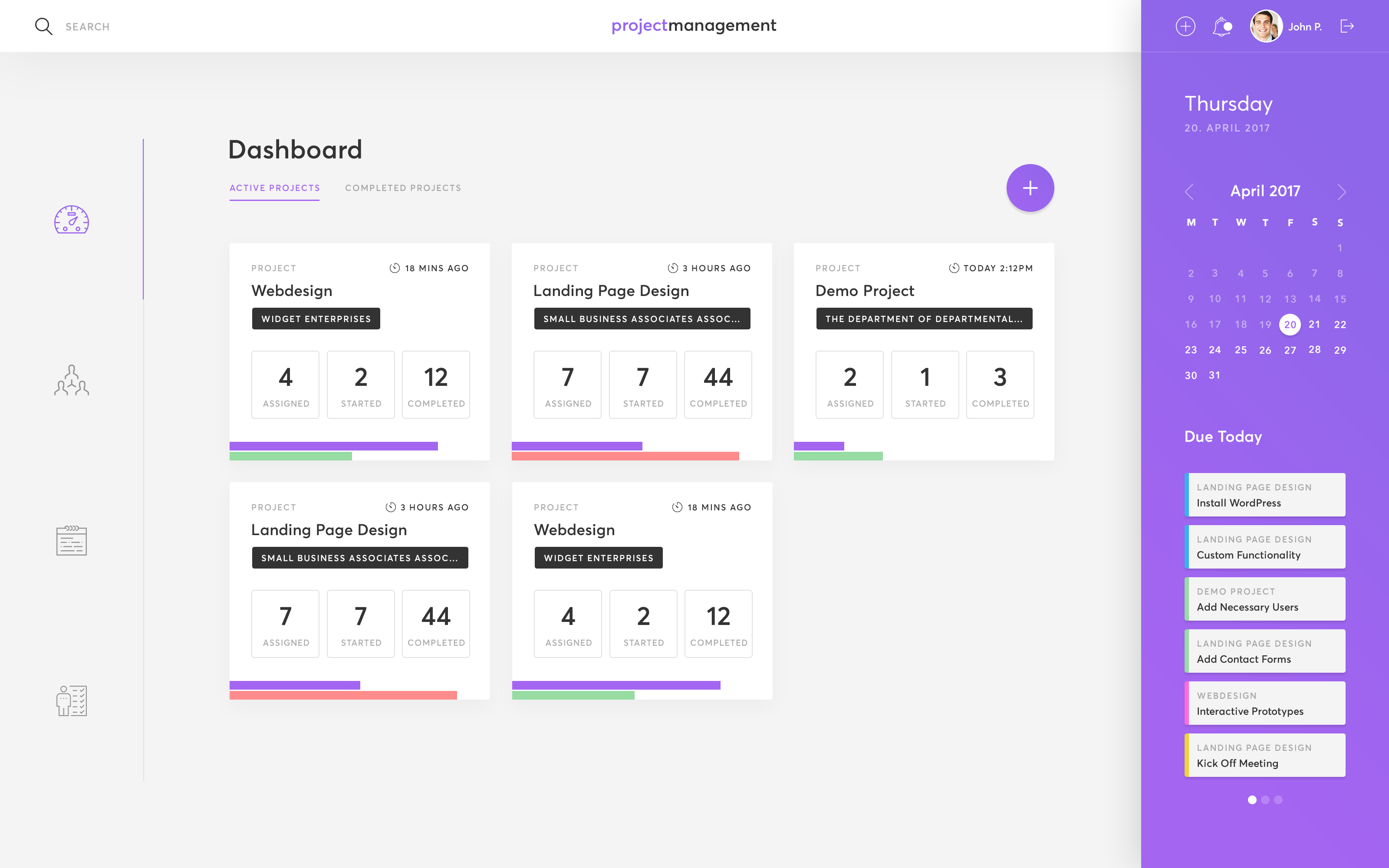Click John P. profile avatar
Image resolution: width=1389 pixels, height=868 pixels.
coord(1266,26)
